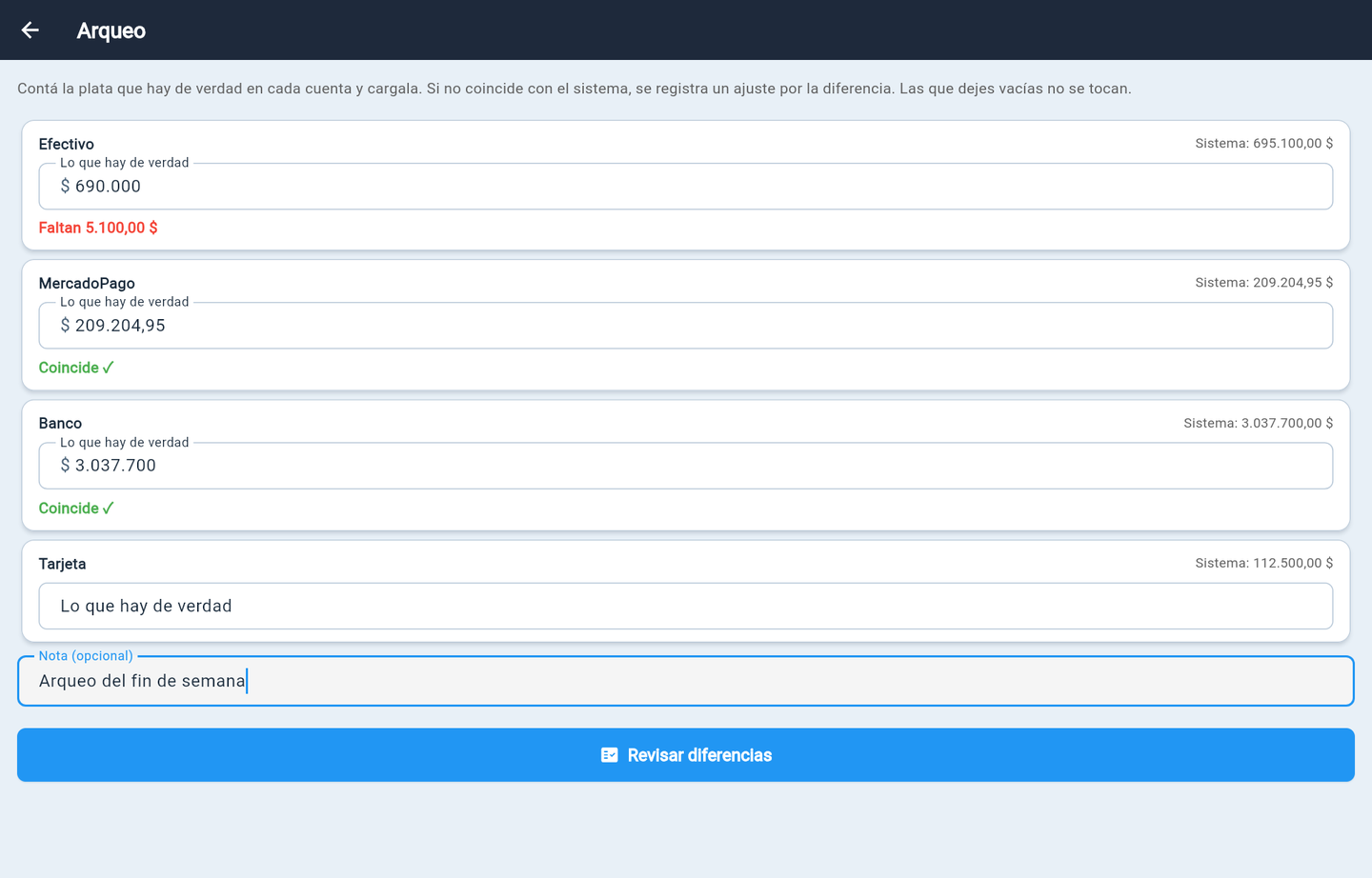Screen dimensions: 1372x878
Task: Click the Sistema: 112.500,00 $ balance text
Action: pos(1264,563)
